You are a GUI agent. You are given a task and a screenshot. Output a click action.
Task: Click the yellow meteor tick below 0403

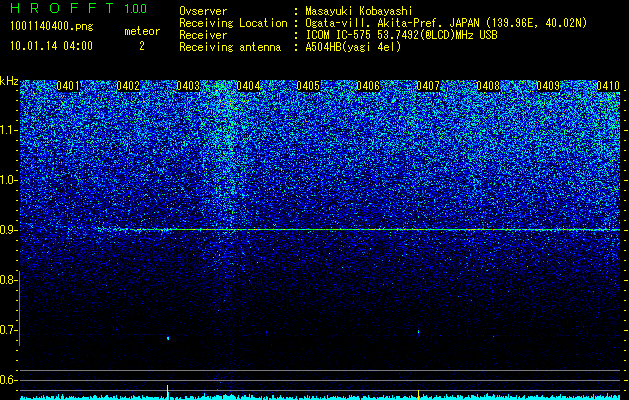click(167, 392)
